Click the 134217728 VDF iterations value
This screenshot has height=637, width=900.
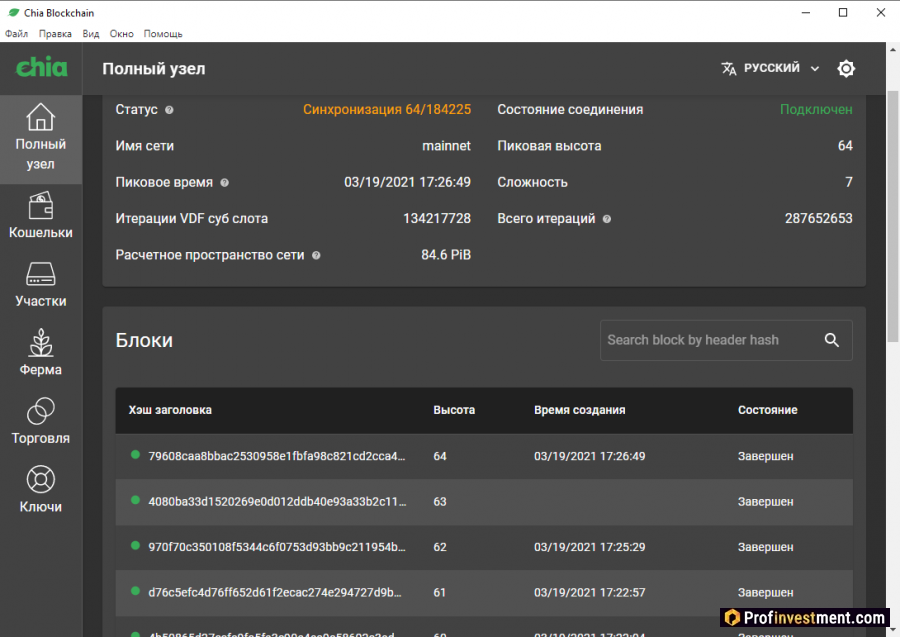tap(437, 219)
